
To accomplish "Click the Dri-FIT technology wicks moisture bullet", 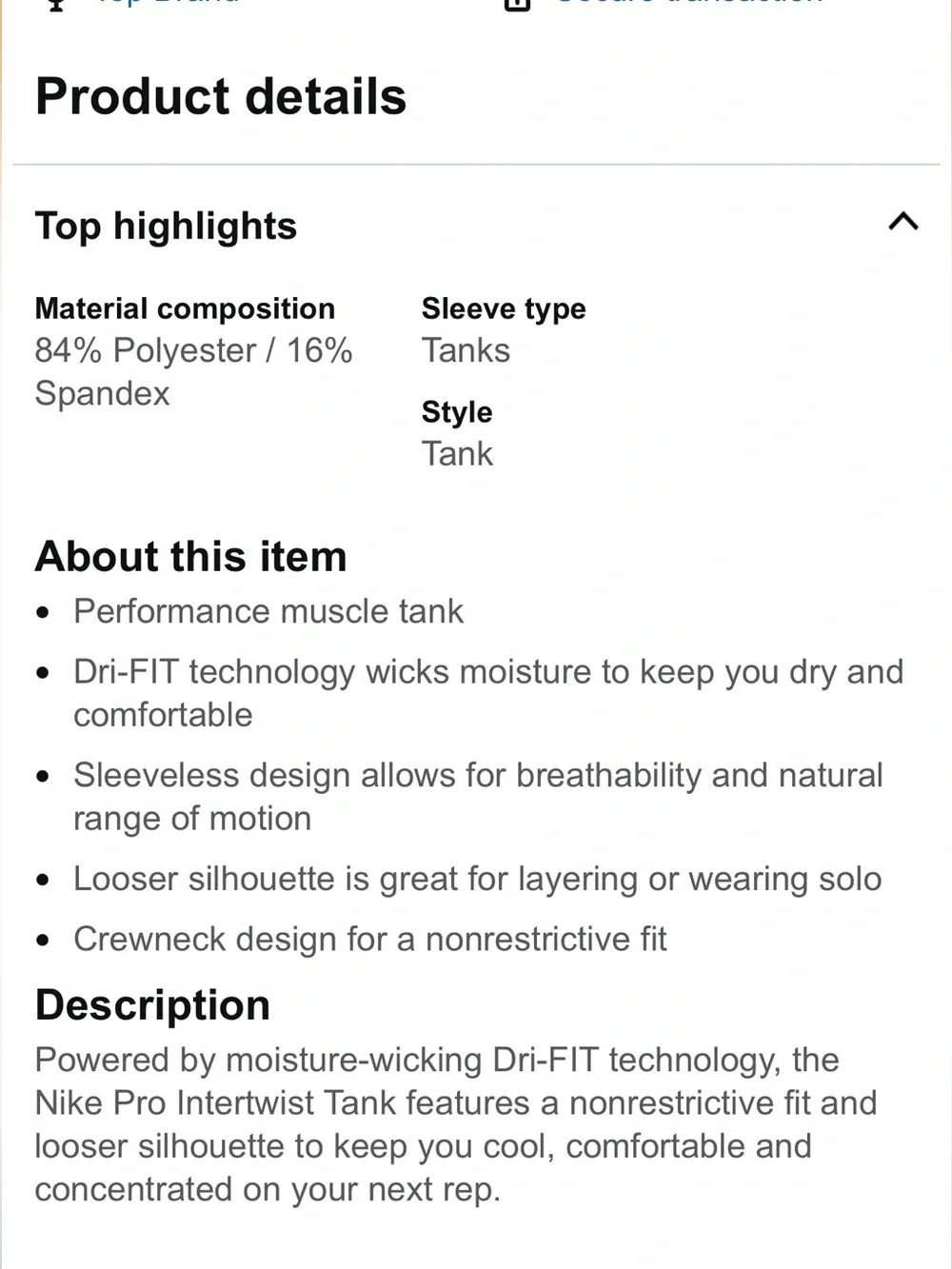I will [488, 693].
